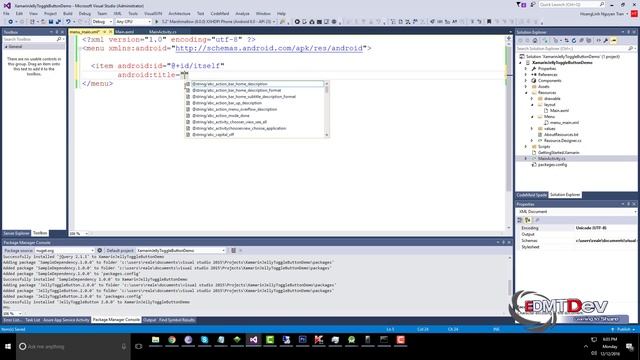
Task: Open Photoshop from the taskbar
Action: pyautogui.click(x=302, y=340)
